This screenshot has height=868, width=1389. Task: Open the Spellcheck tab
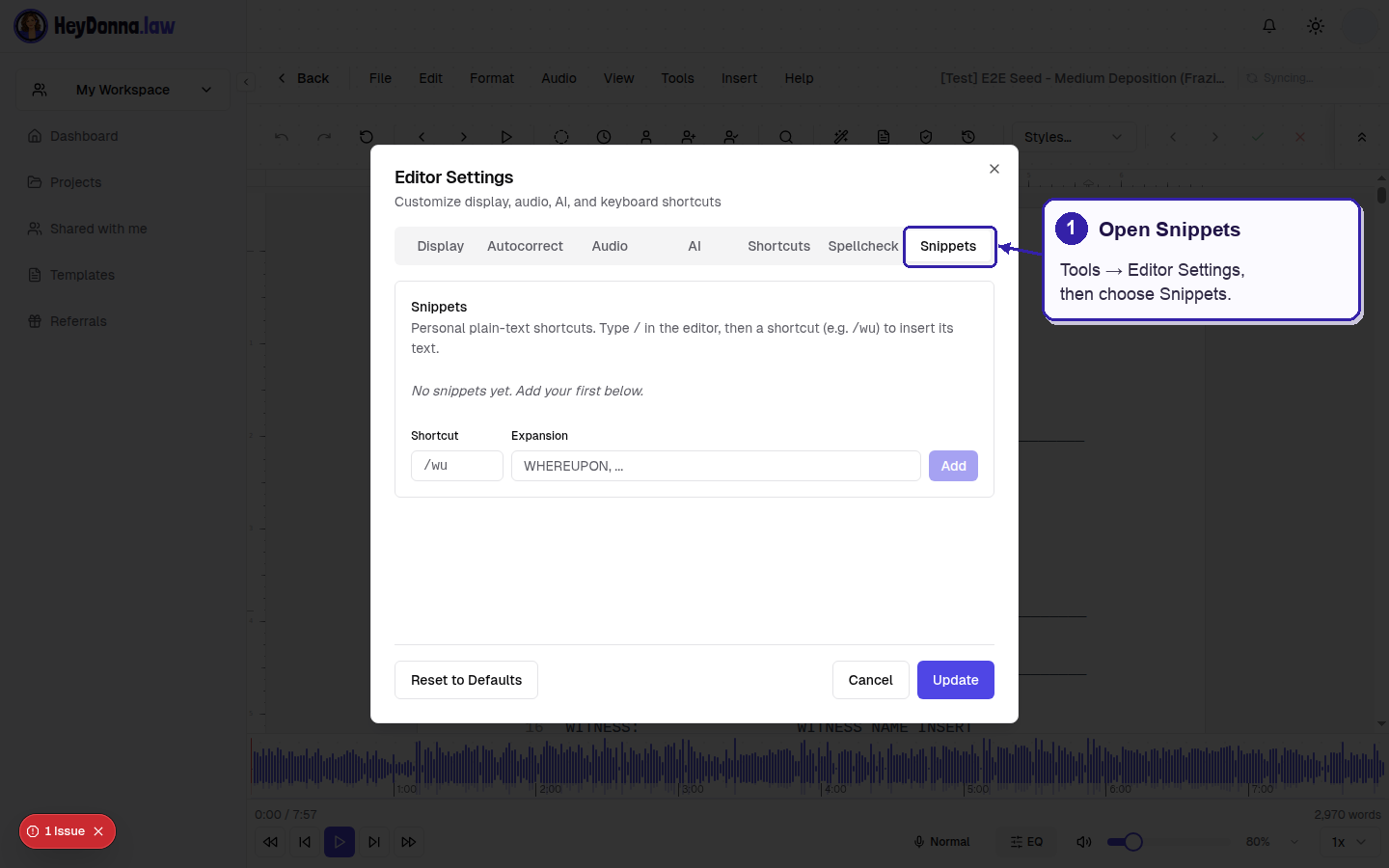(x=862, y=246)
